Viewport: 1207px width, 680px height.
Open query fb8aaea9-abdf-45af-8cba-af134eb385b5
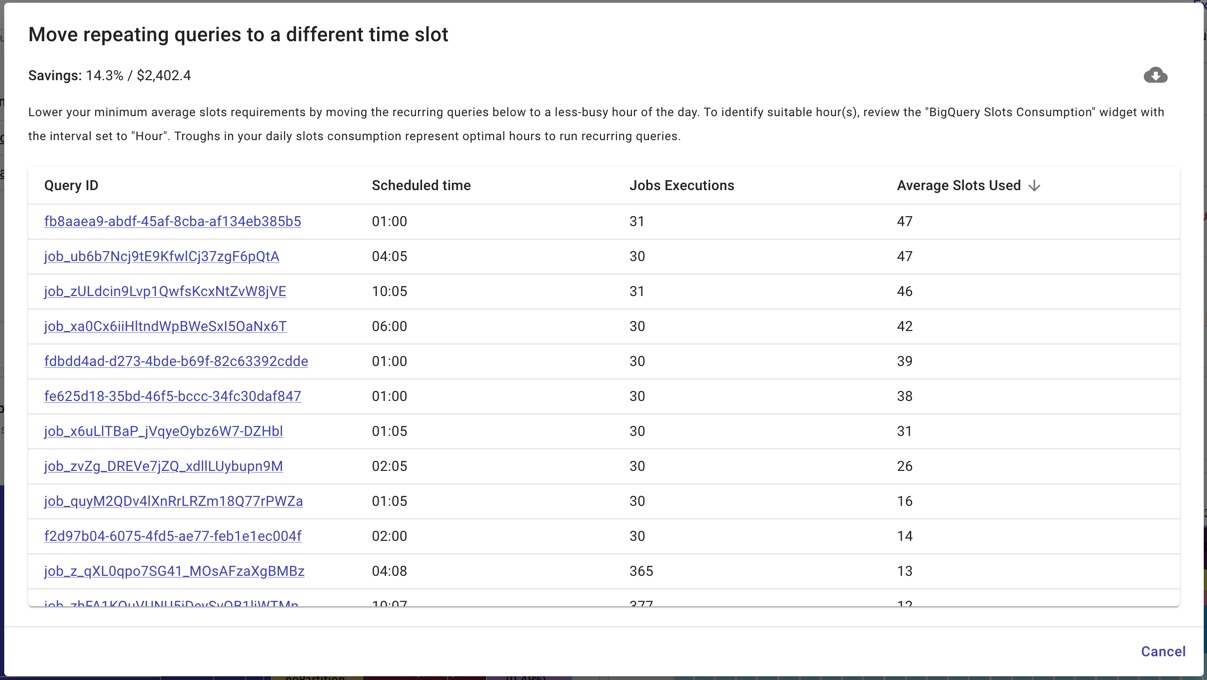[x=172, y=221]
